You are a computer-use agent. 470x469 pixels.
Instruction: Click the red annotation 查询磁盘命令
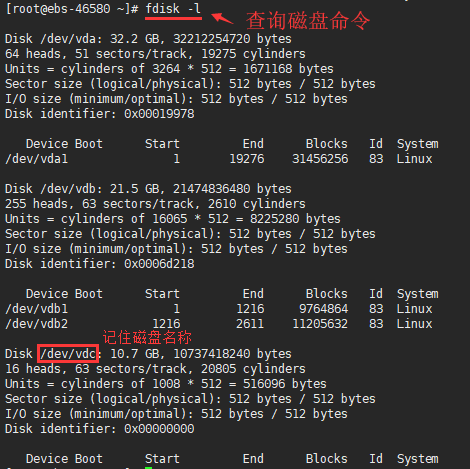point(308,21)
